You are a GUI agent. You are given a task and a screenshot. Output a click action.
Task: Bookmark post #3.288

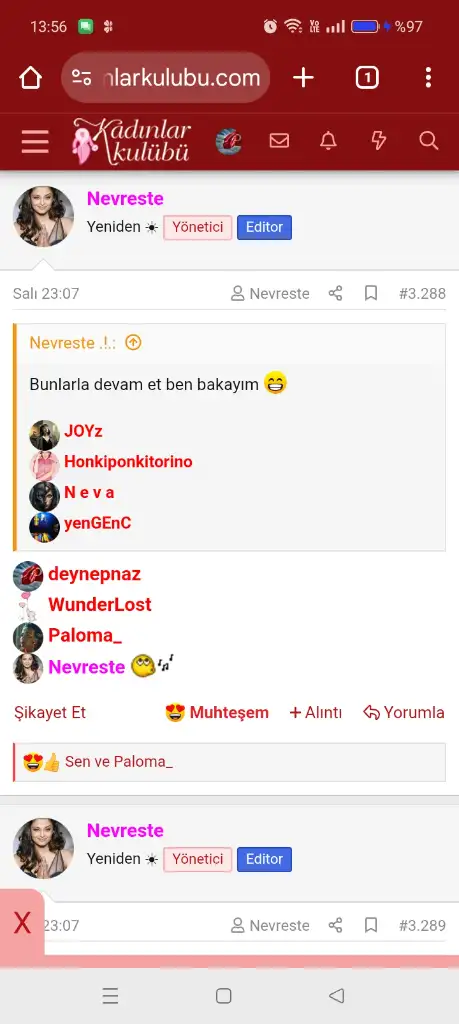coord(371,293)
